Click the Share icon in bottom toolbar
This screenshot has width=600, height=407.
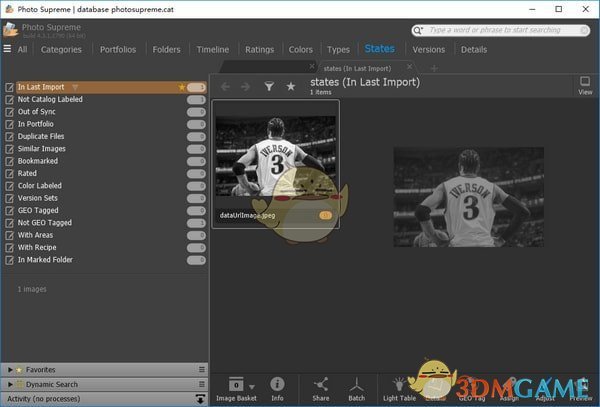click(x=321, y=387)
